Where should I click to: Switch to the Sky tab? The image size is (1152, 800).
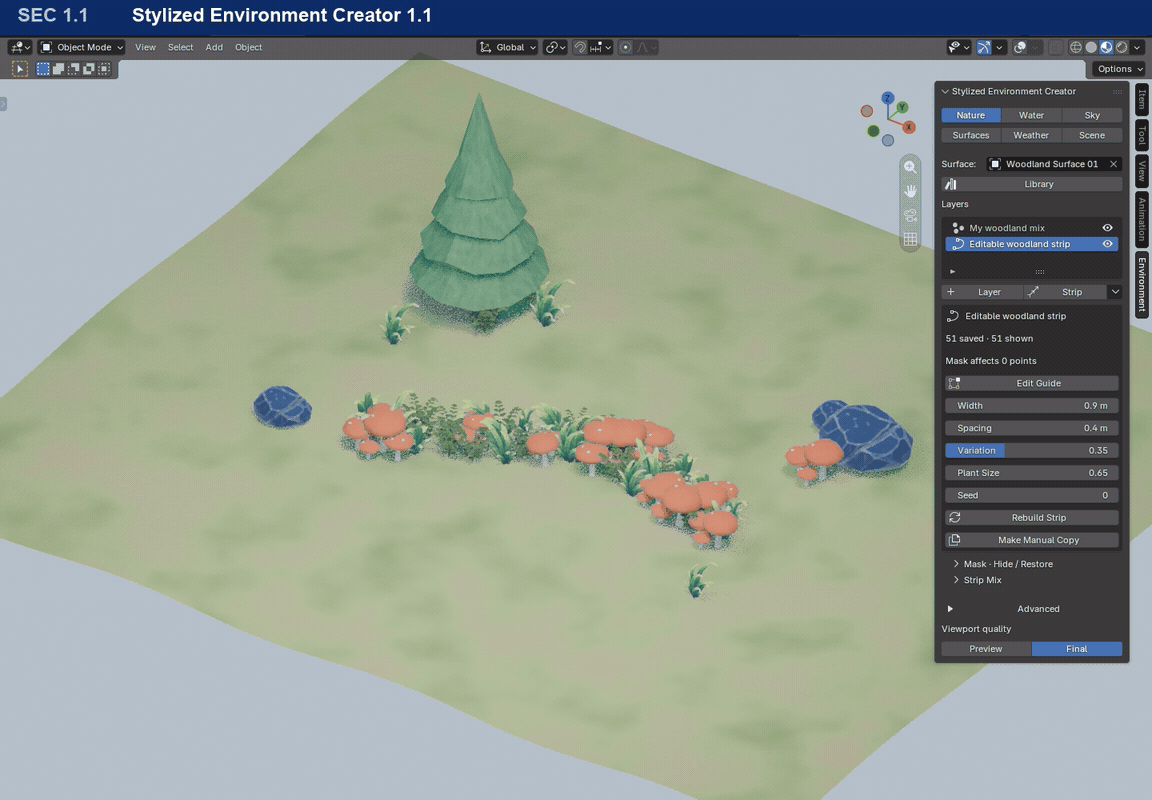[1092, 115]
